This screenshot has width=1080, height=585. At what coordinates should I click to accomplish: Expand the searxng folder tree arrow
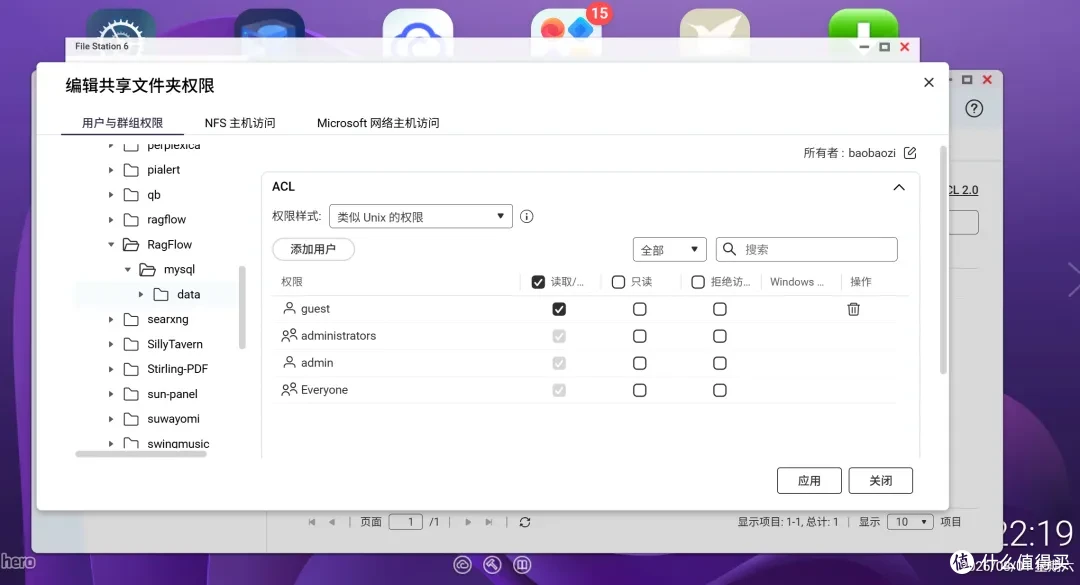(111, 320)
